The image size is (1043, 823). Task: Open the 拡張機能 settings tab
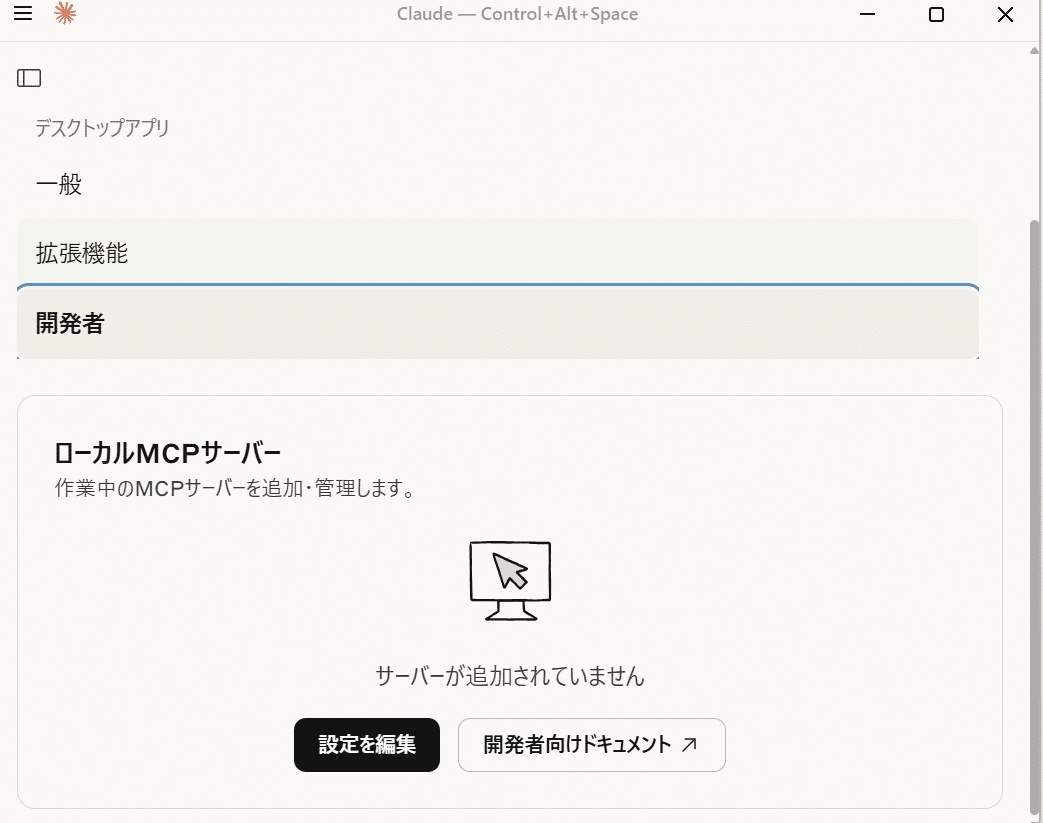click(x=498, y=253)
